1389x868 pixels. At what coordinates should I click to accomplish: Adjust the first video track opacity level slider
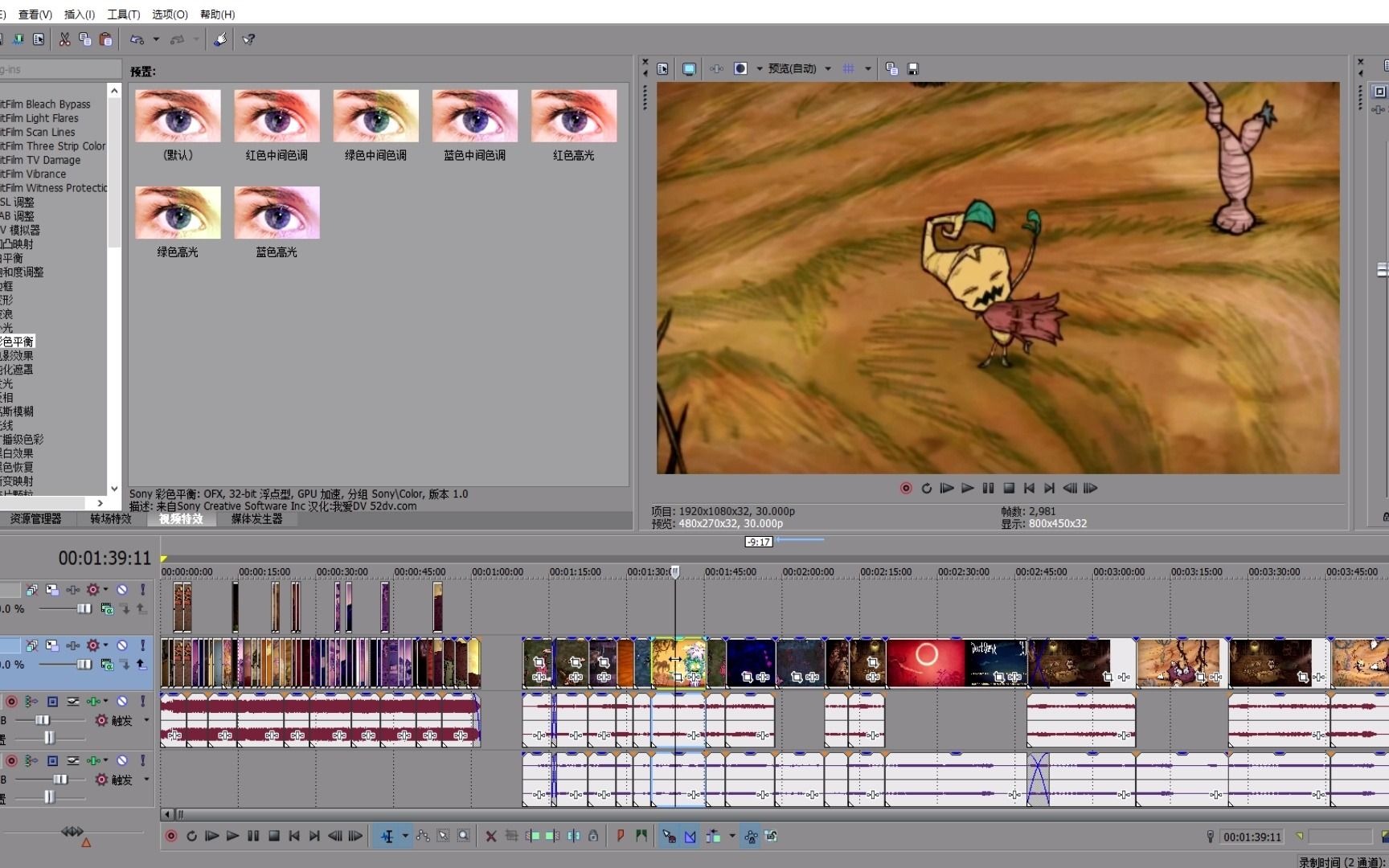pos(84,608)
